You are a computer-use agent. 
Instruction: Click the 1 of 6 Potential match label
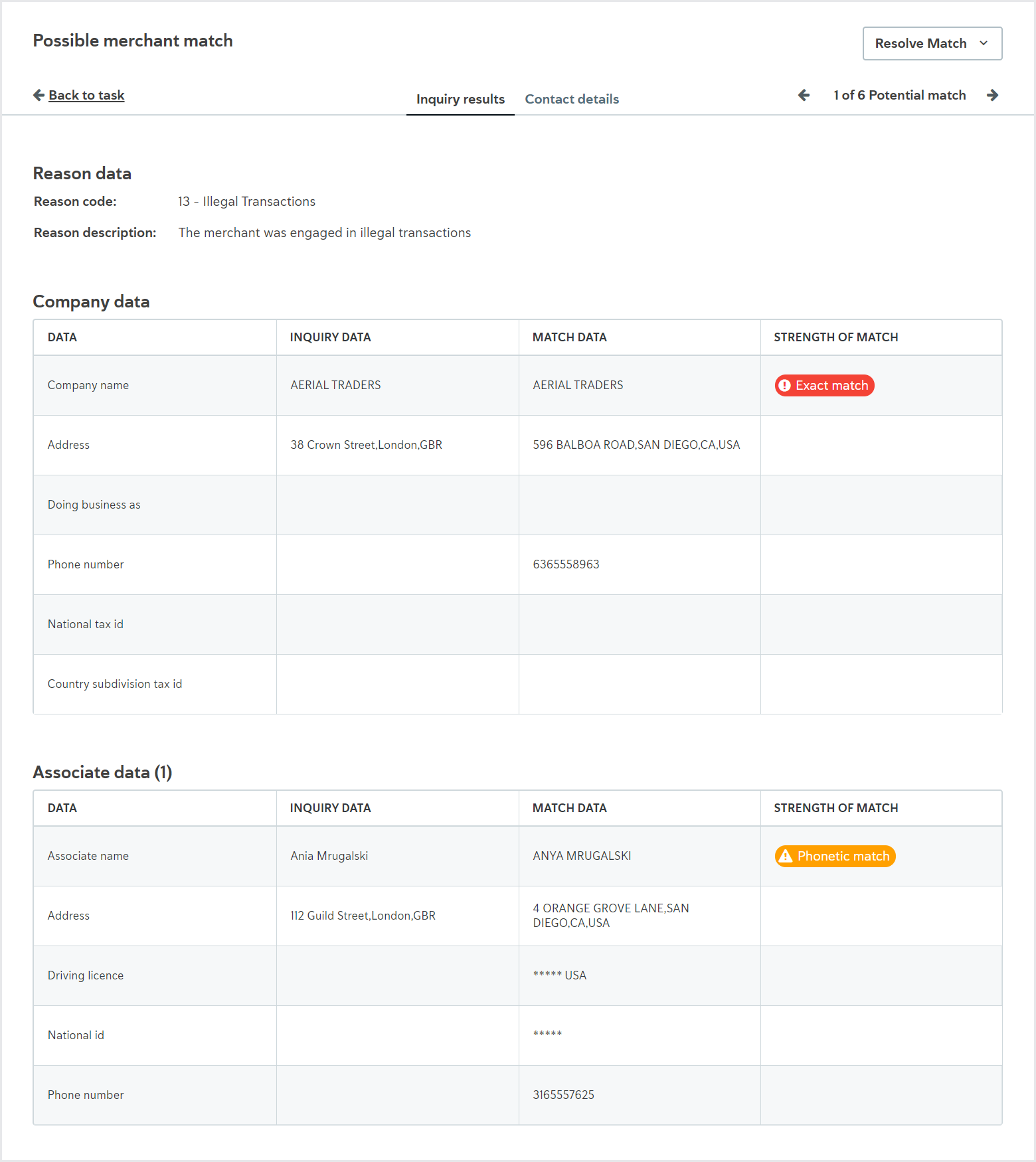point(899,95)
